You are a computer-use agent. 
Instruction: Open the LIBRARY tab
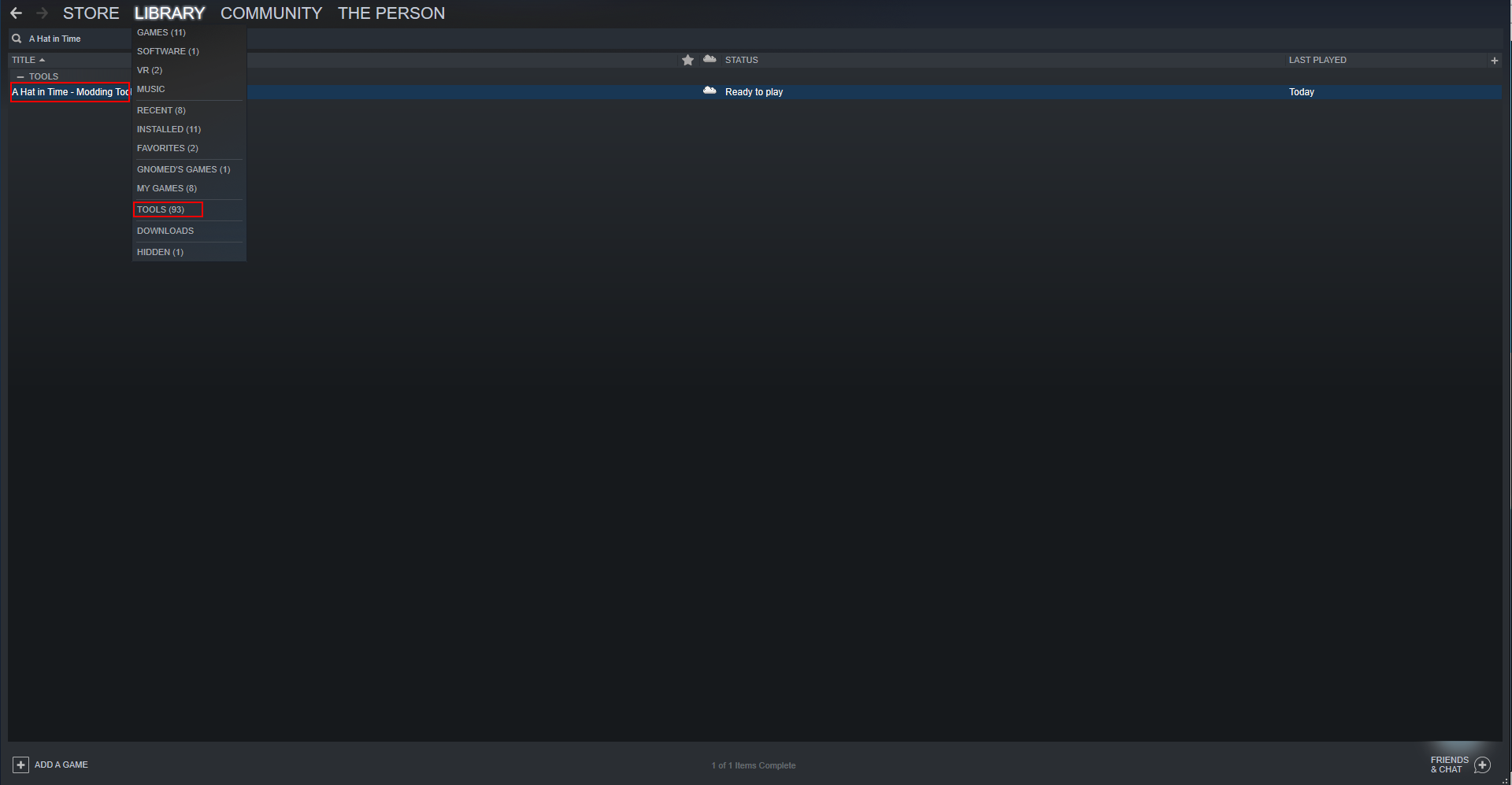pos(169,13)
